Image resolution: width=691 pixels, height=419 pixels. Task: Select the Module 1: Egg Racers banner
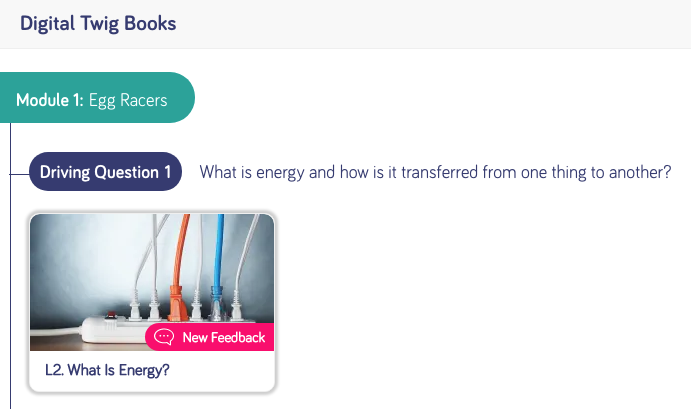coord(97,98)
